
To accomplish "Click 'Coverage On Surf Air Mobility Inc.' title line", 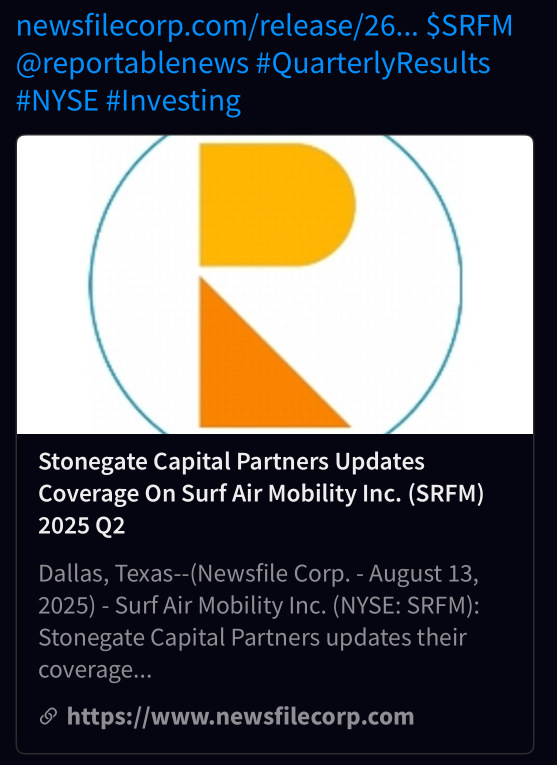I will pyautogui.click(x=261, y=493).
